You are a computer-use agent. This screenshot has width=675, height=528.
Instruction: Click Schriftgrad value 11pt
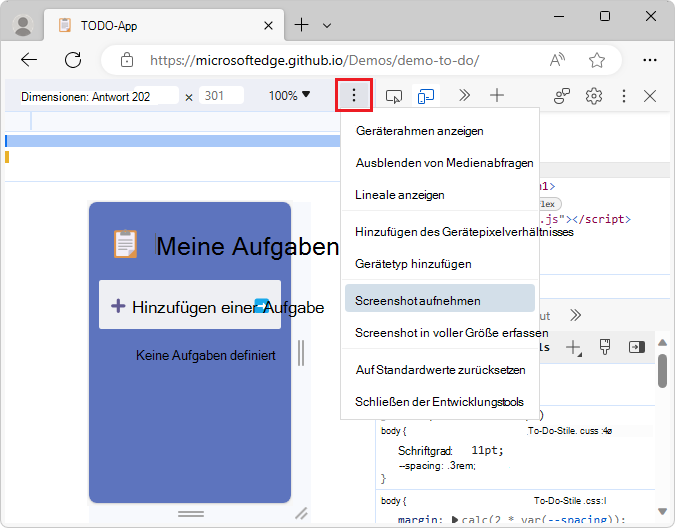487,450
